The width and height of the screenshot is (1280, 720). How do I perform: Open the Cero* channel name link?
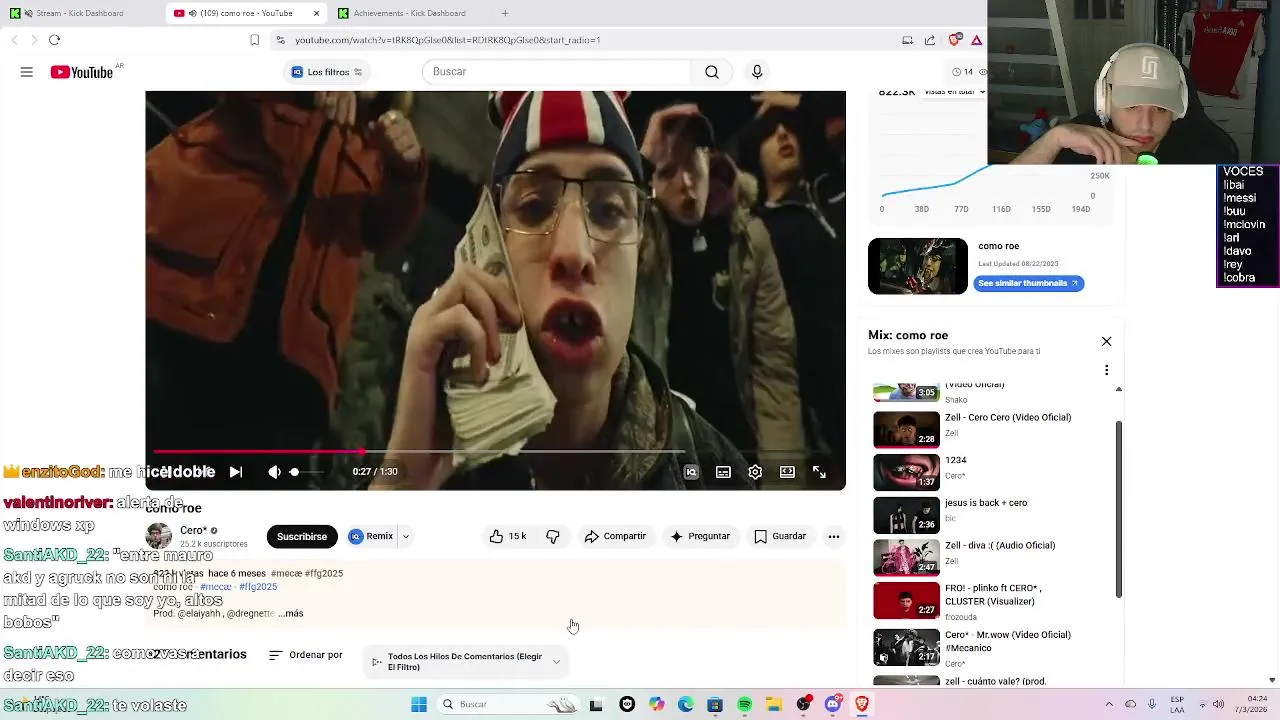coord(194,531)
